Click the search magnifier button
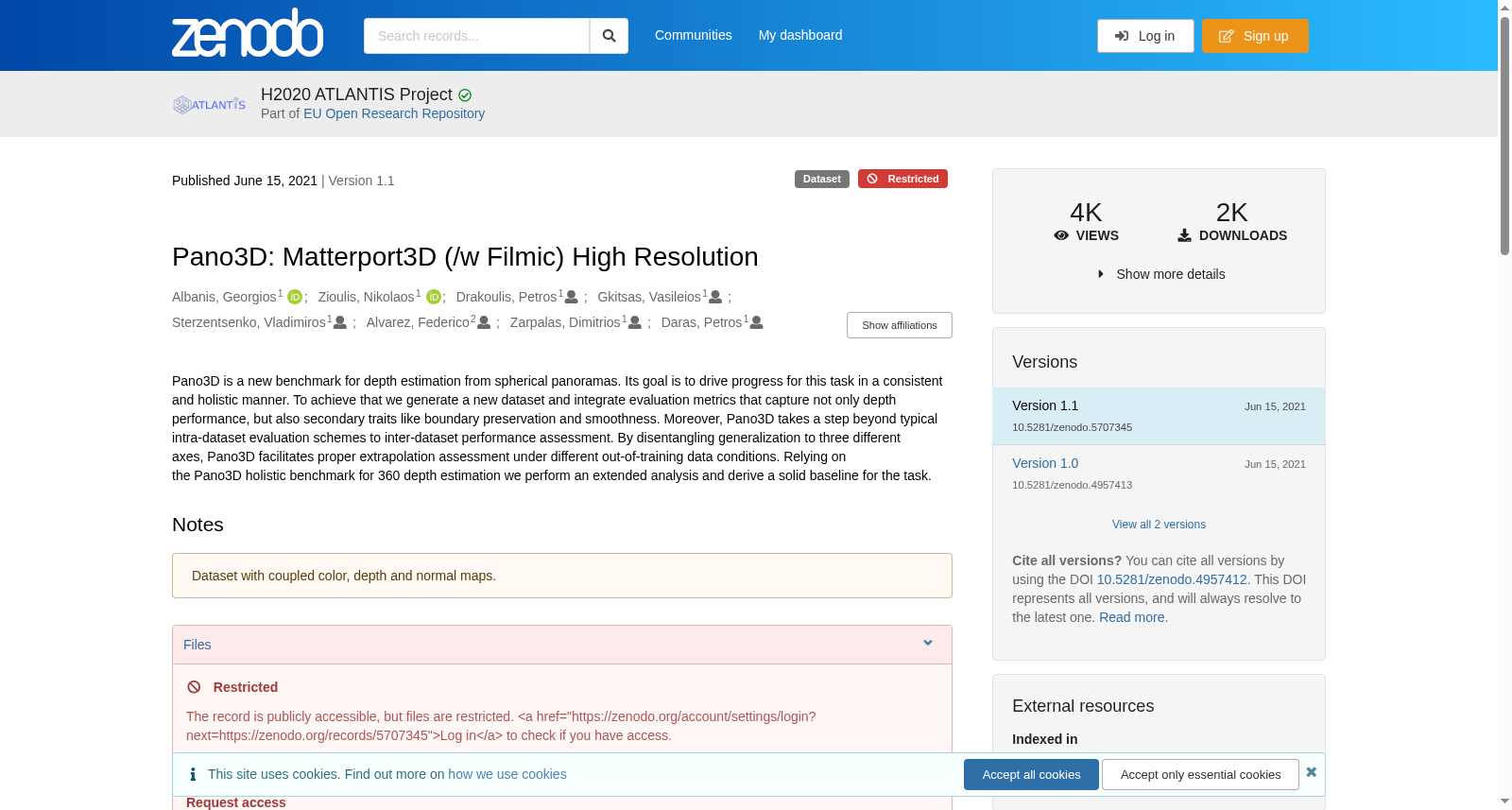1512x810 pixels. point(609,36)
